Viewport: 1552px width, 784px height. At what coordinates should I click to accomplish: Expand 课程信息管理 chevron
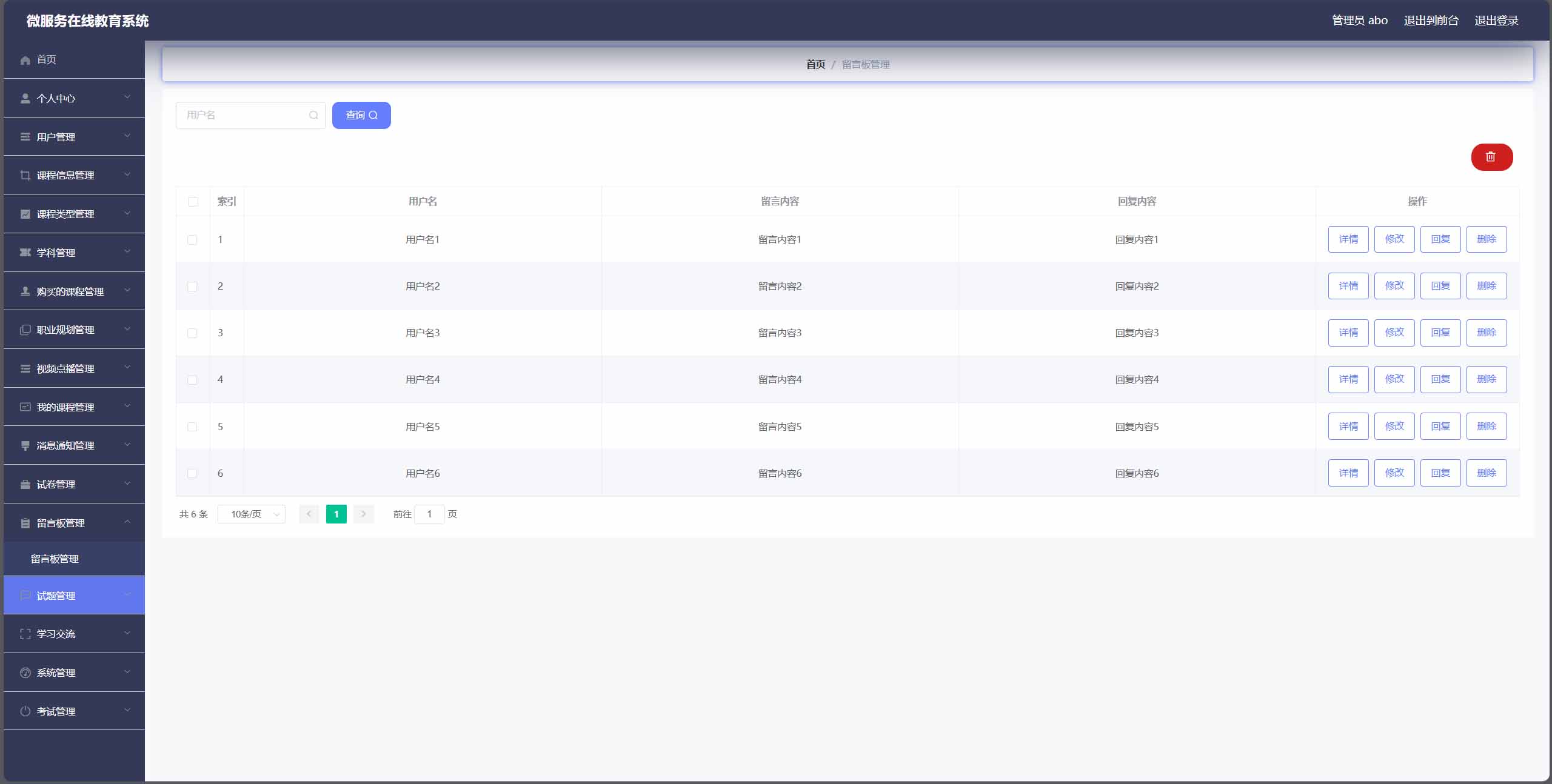pyautogui.click(x=127, y=174)
